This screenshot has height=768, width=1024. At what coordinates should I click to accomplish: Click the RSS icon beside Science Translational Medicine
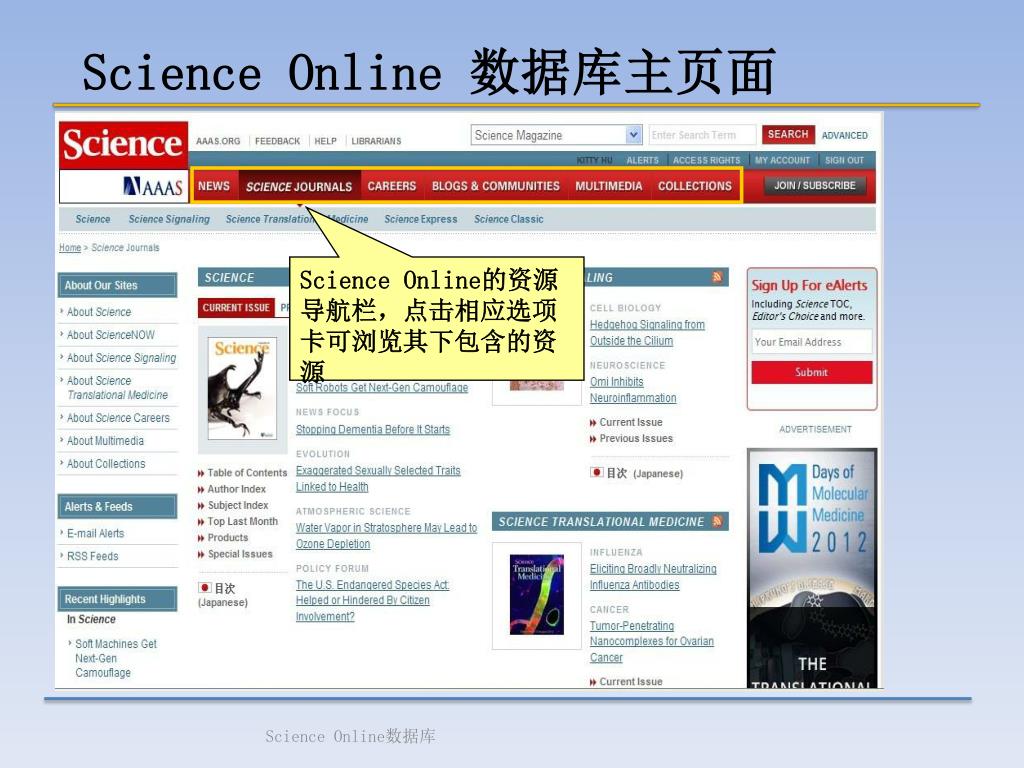point(718,521)
